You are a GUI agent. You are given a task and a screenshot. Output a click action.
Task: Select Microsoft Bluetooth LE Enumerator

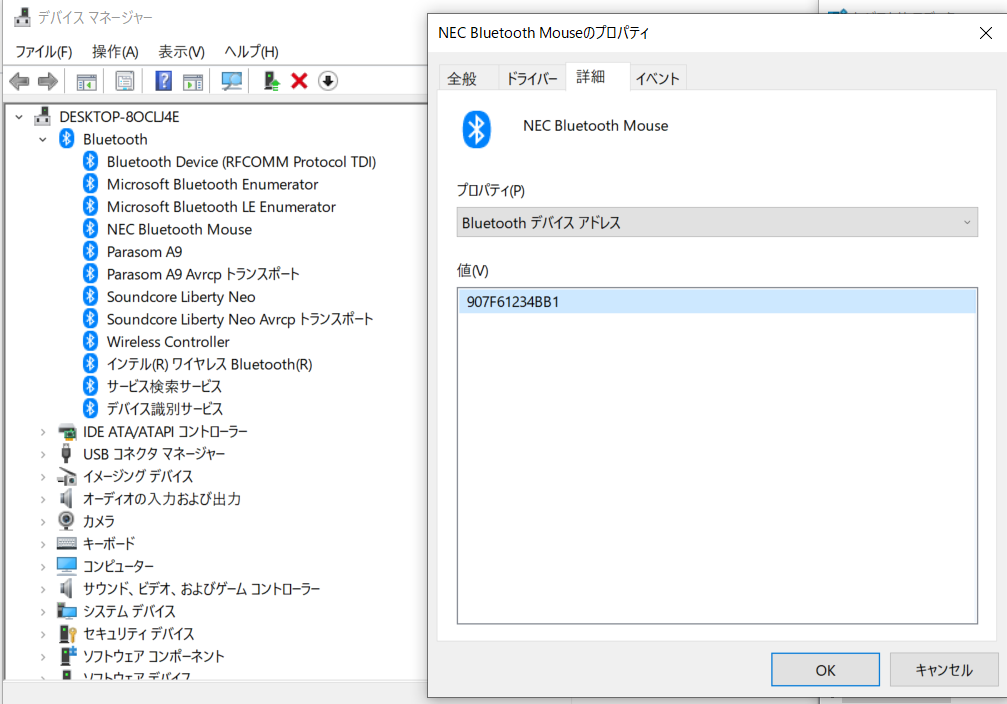(x=221, y=206)
